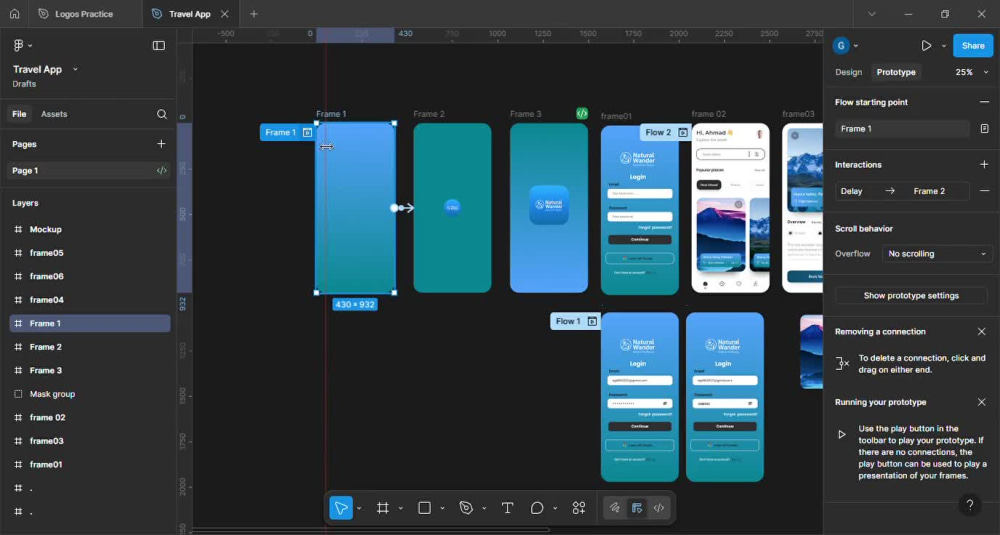The image size is (1000, 535).
Task: Switch to the Assets tab
Action: pyautogui.click(x=54, y=114)
